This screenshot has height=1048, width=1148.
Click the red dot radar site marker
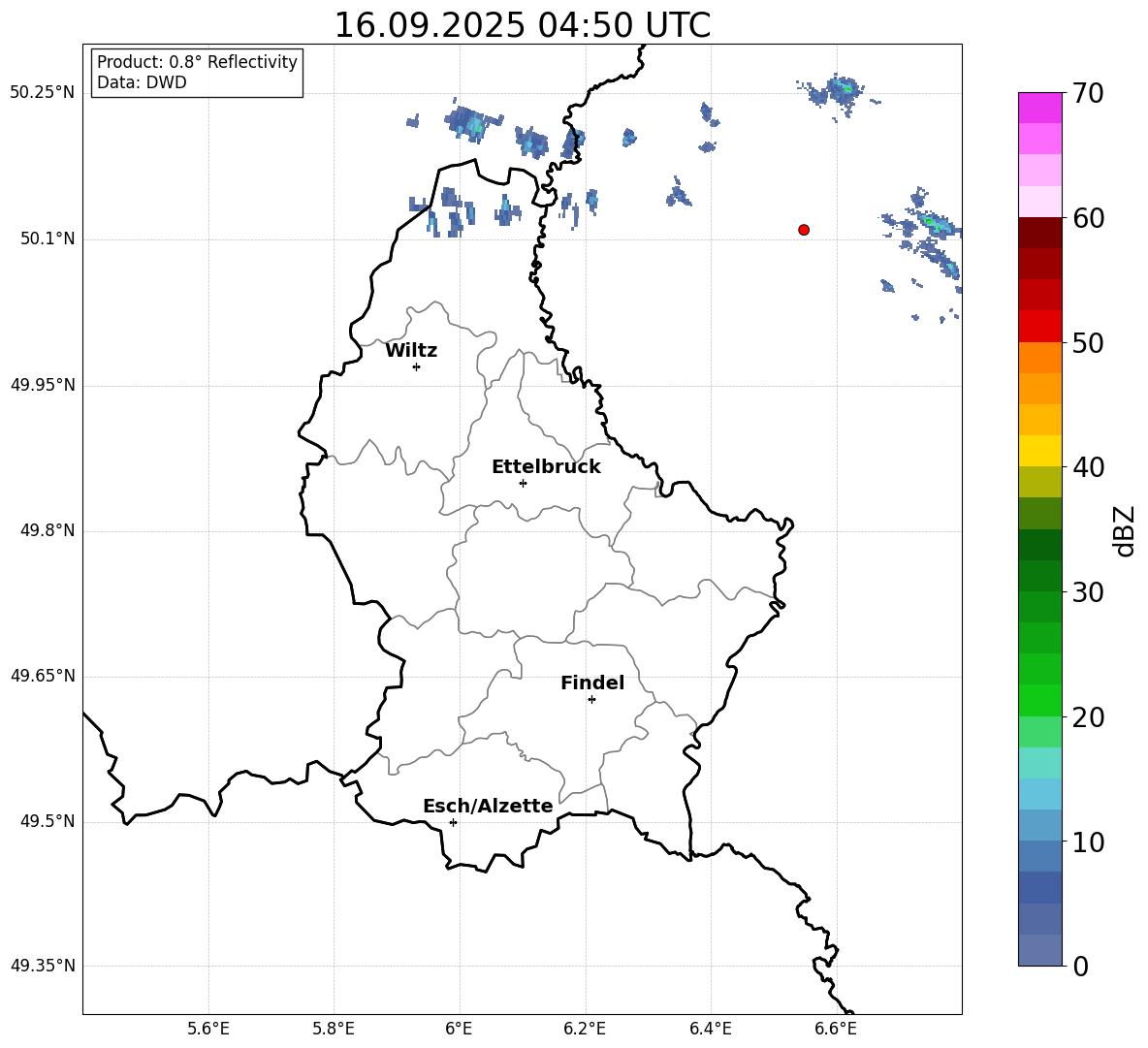[x=804, y=230]
